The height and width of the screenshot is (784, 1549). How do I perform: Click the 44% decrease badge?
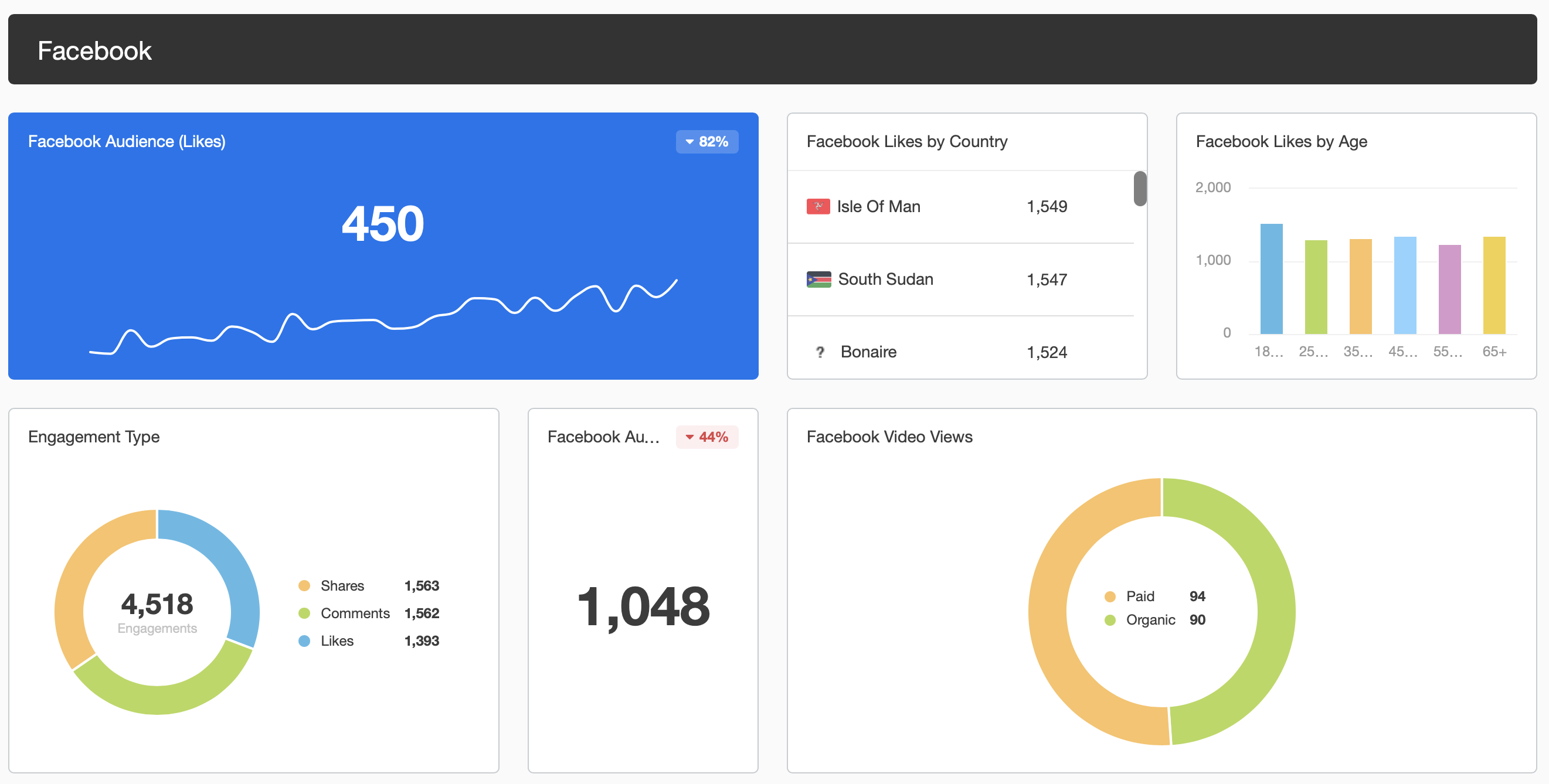pyautogui.click(x=706, y=437)
